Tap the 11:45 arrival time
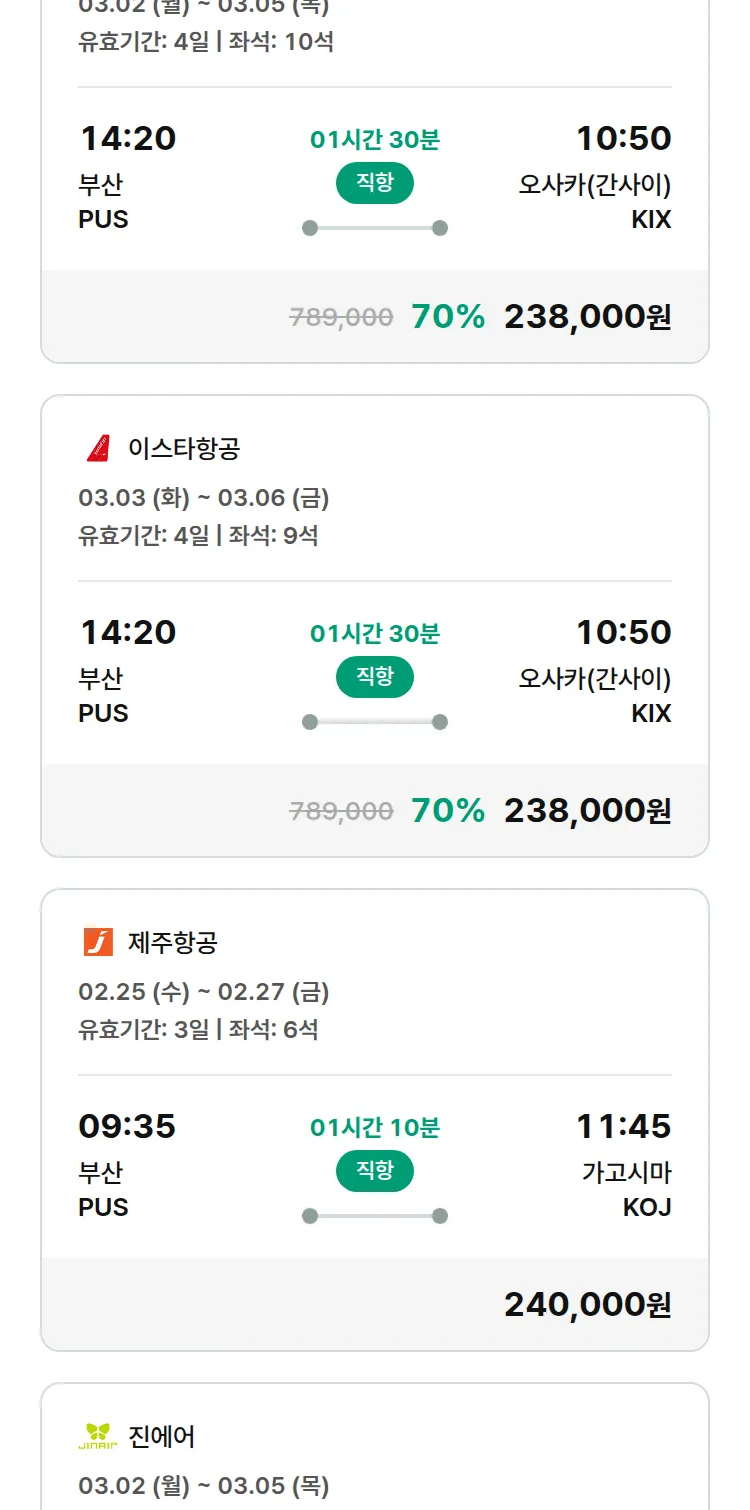 coord(623,1126)
